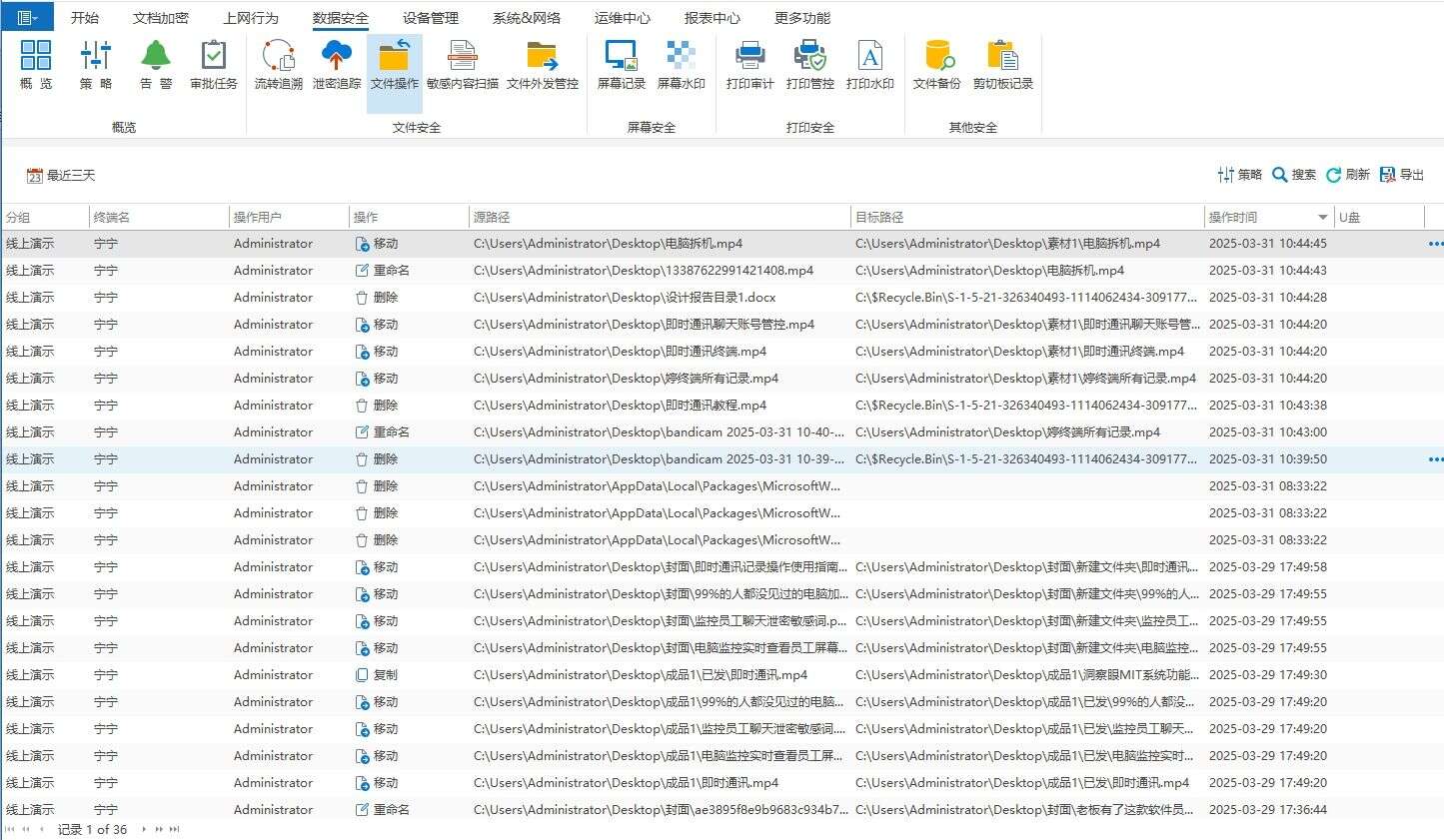Image resolution: width=1444 pixels, height=840 pixels.
Task: Click the 打印水印 print watermark icon
Action: (x=870, y=65)
